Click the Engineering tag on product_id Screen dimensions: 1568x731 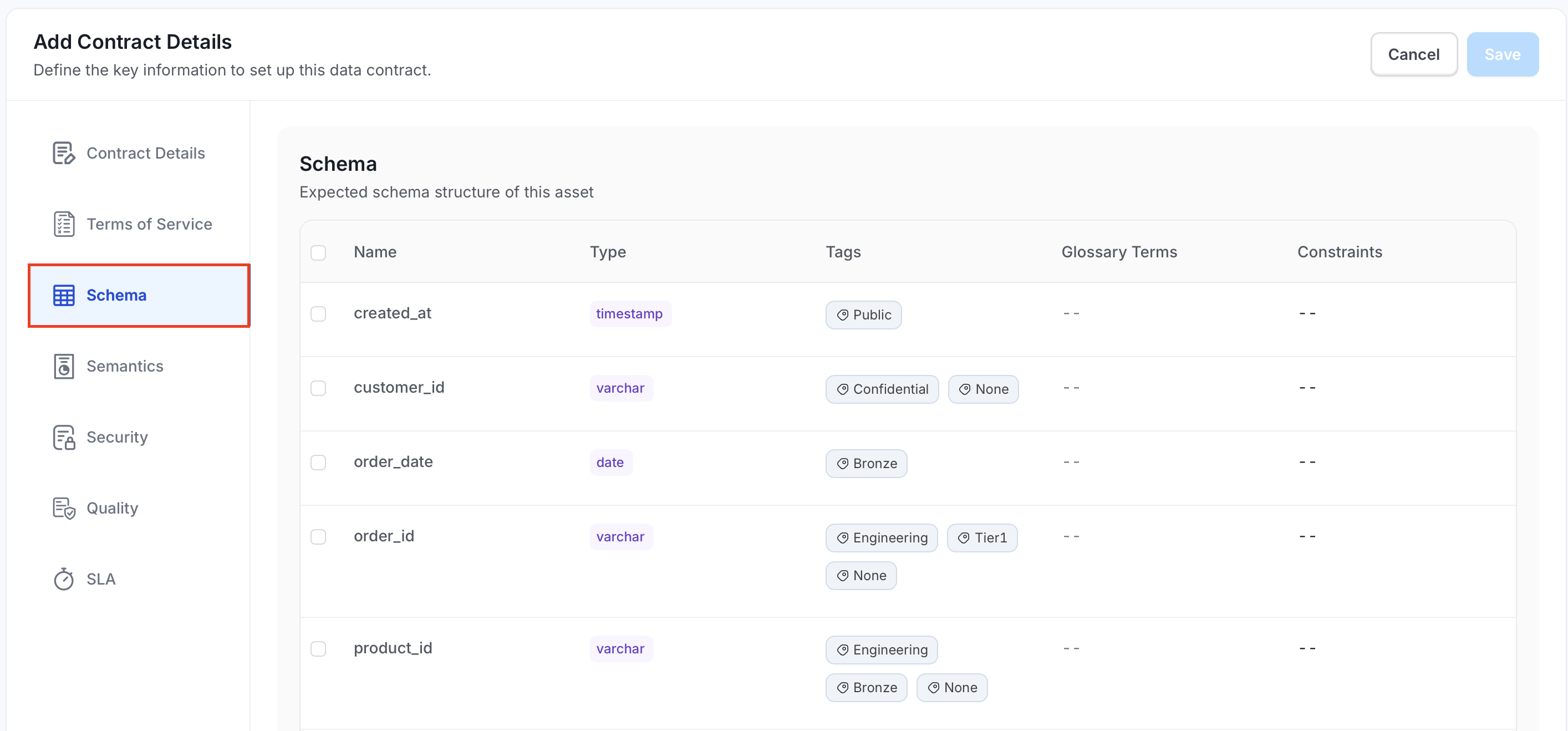(x=881, y=649)
